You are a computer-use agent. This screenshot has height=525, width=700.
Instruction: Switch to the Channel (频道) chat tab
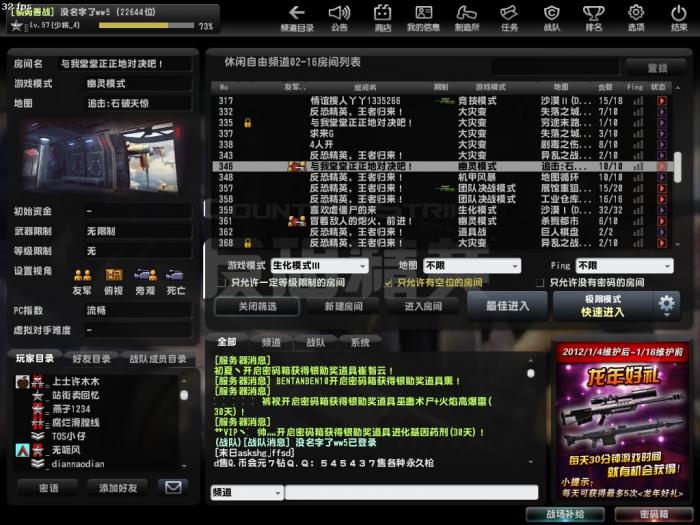(x=271, y=342)
